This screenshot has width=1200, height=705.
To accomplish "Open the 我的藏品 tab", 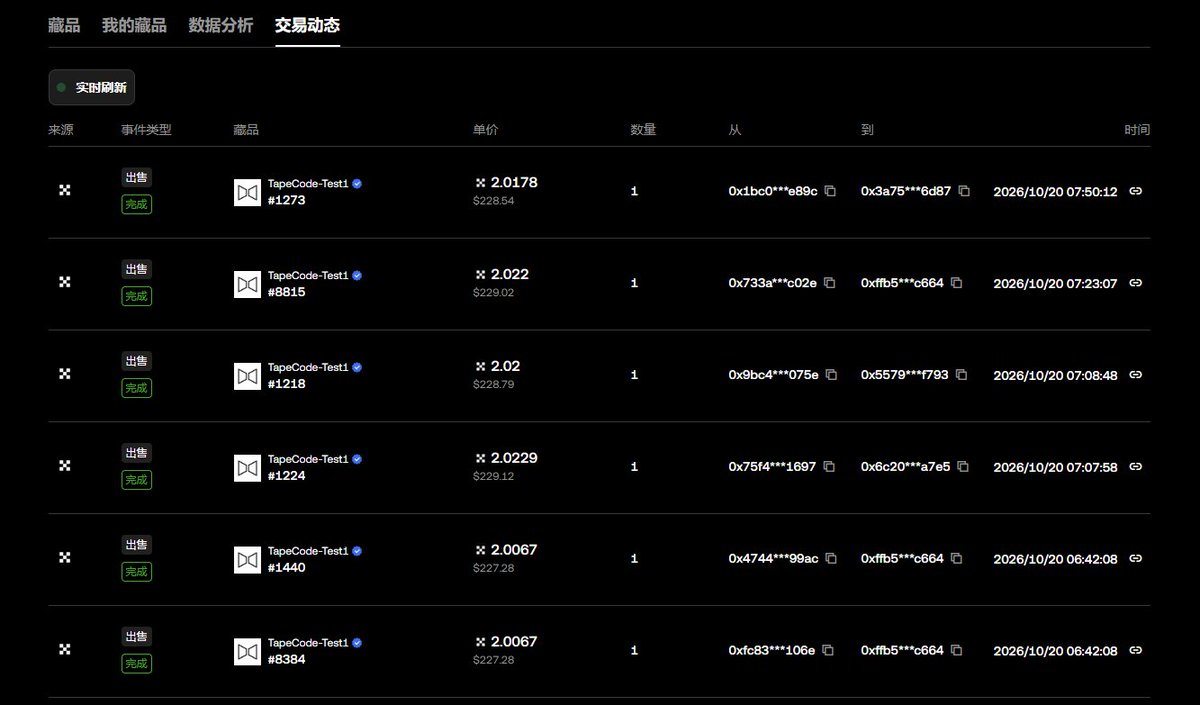I will click(x=134, y=25).
